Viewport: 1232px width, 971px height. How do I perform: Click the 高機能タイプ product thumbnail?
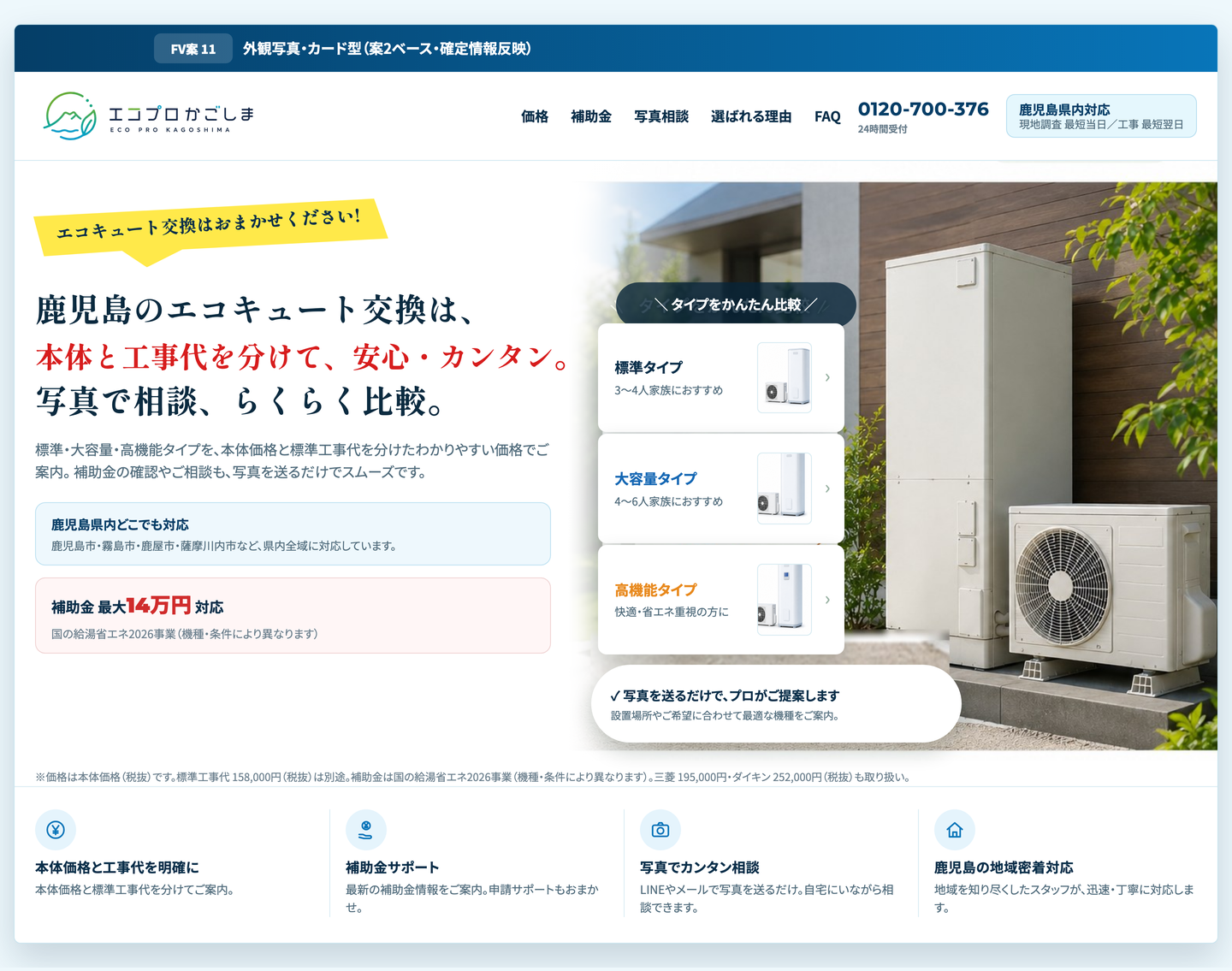pos(785,600)
